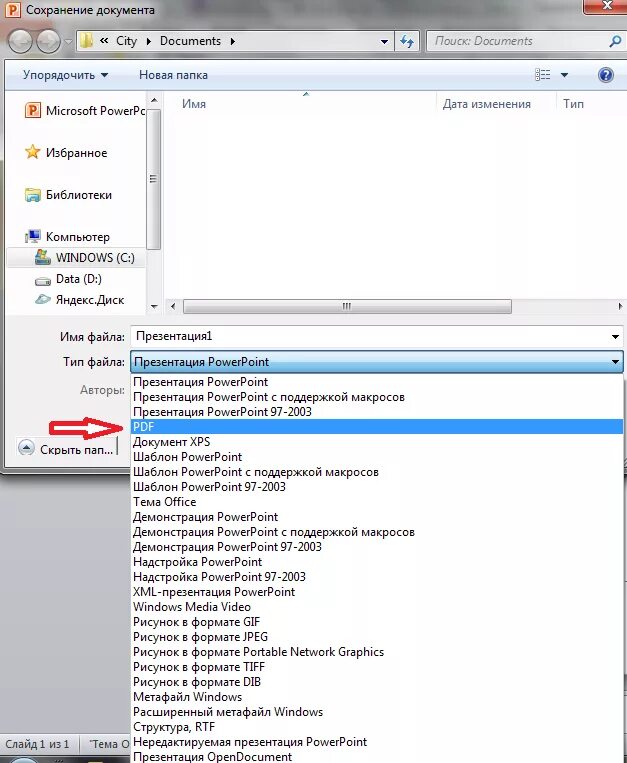The height and width of the screenshot is (763, 627).
Task: Select Библиотеки in navigation pane
Action: pos(68,195)
